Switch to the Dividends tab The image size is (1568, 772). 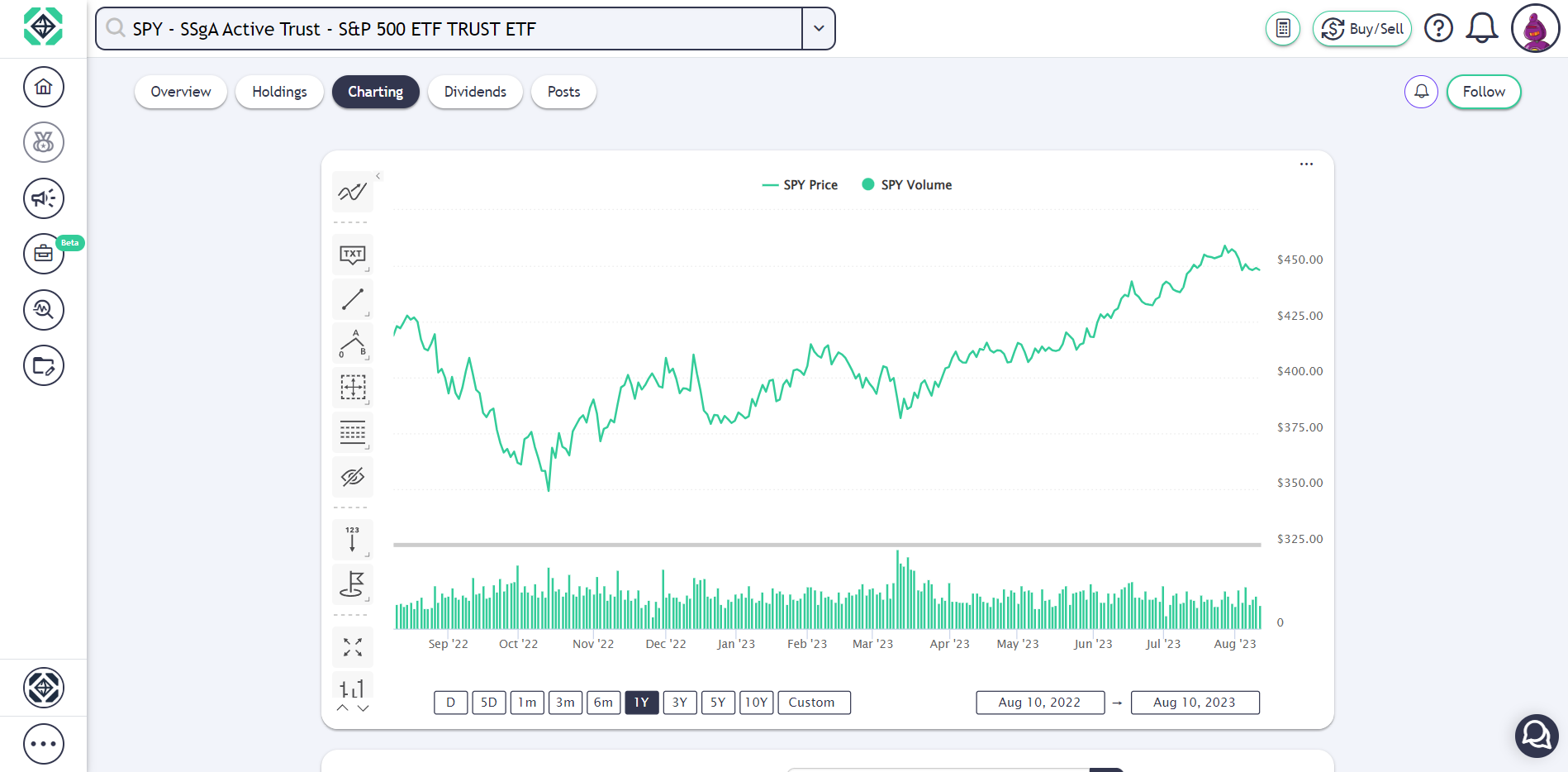pos(475,92)
